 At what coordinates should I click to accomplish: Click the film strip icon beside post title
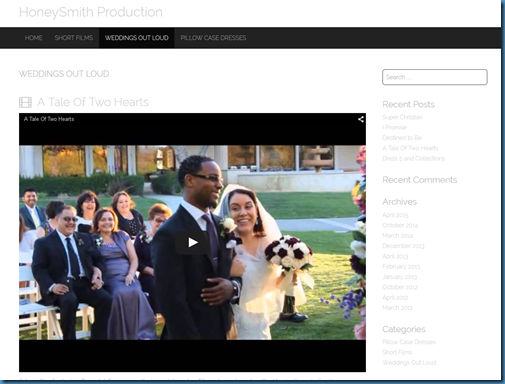(25, 102)
